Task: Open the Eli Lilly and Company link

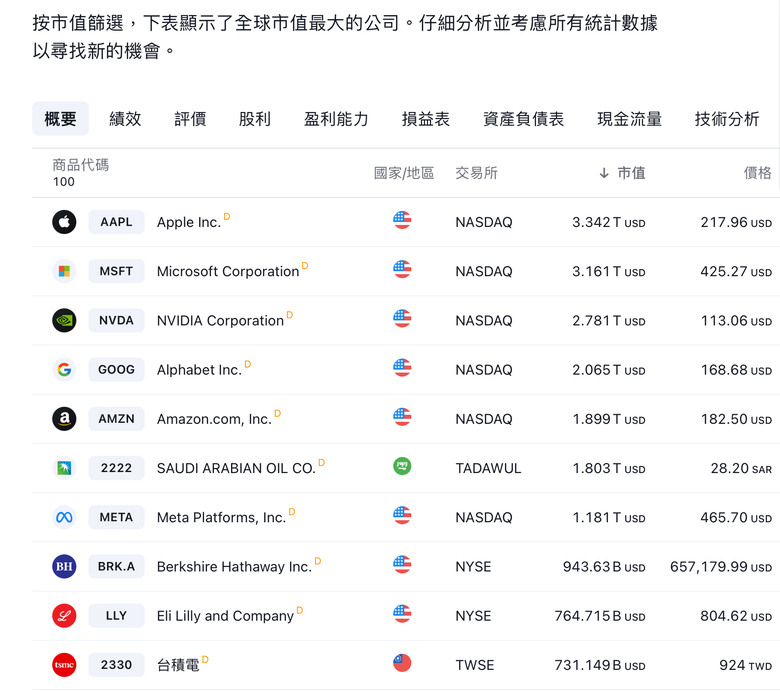Action: (225, 616)
